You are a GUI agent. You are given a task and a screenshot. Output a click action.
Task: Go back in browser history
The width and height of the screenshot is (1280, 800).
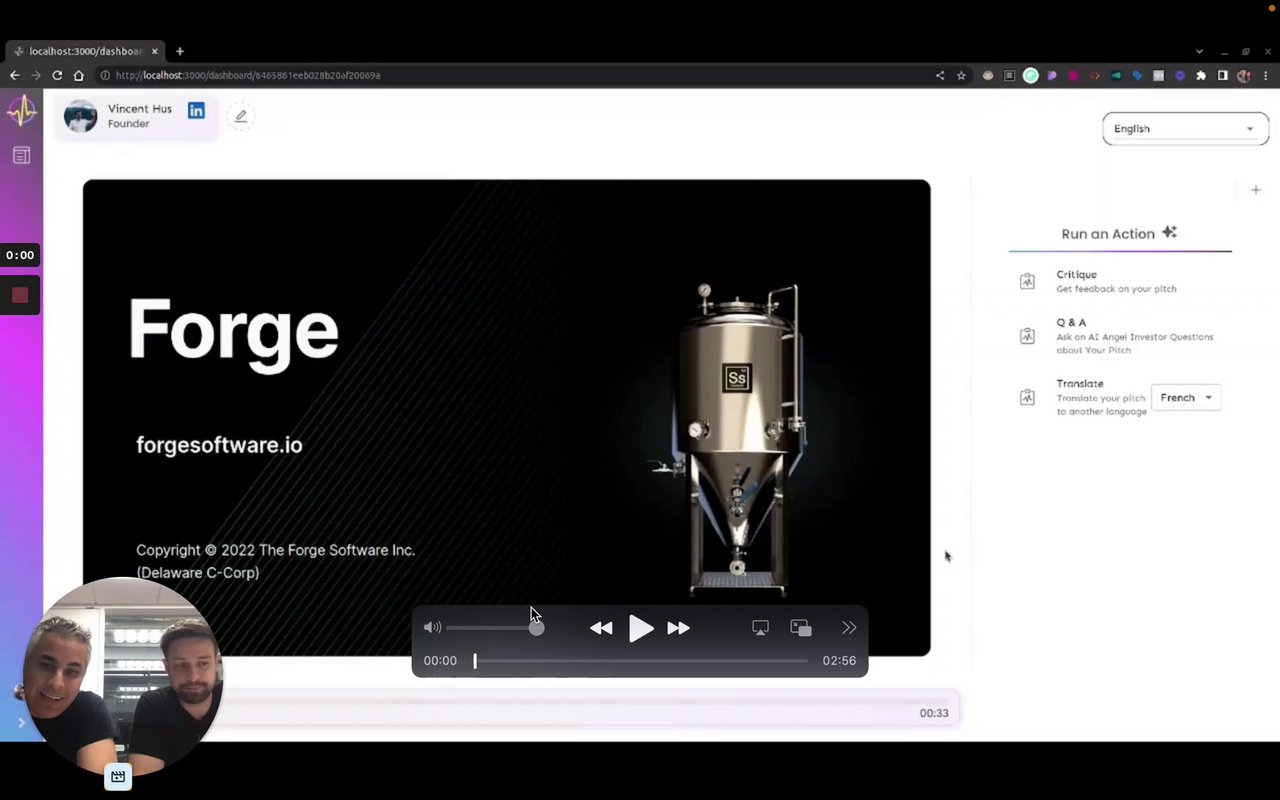(14, 75)
